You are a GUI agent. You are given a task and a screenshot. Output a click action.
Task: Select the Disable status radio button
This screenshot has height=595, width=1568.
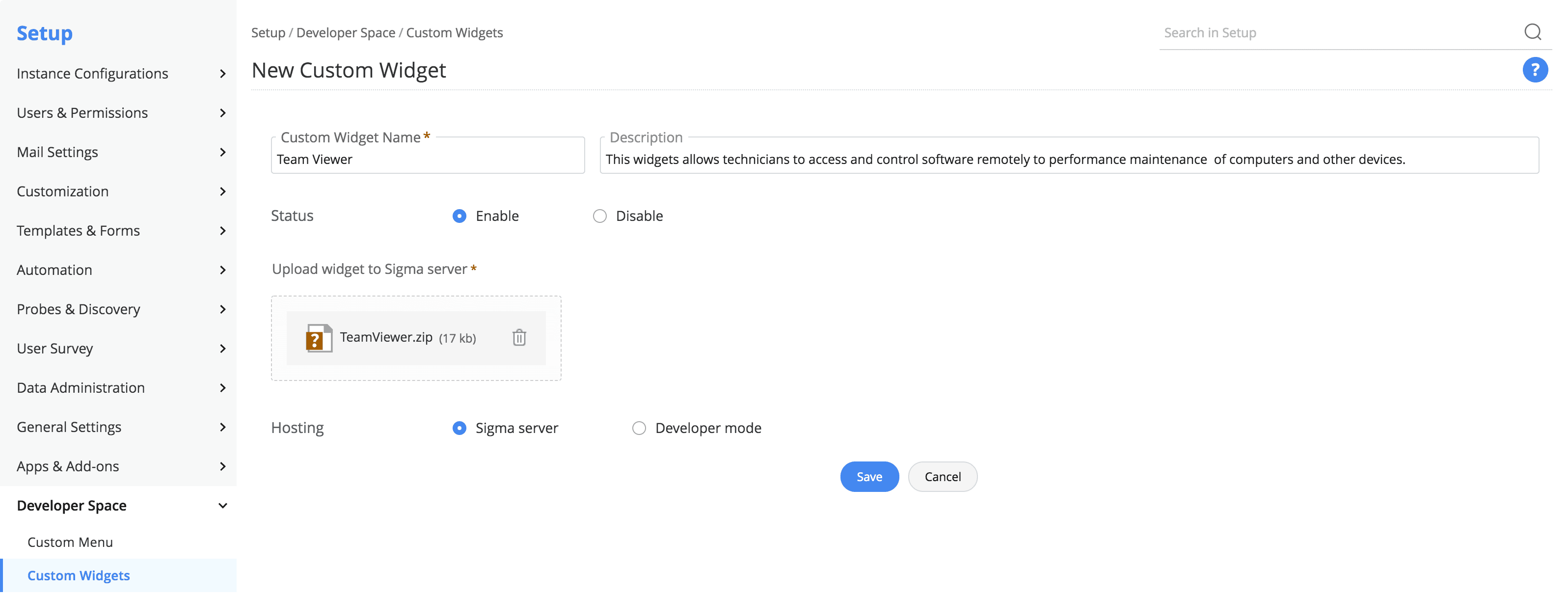tap(599, 216)
